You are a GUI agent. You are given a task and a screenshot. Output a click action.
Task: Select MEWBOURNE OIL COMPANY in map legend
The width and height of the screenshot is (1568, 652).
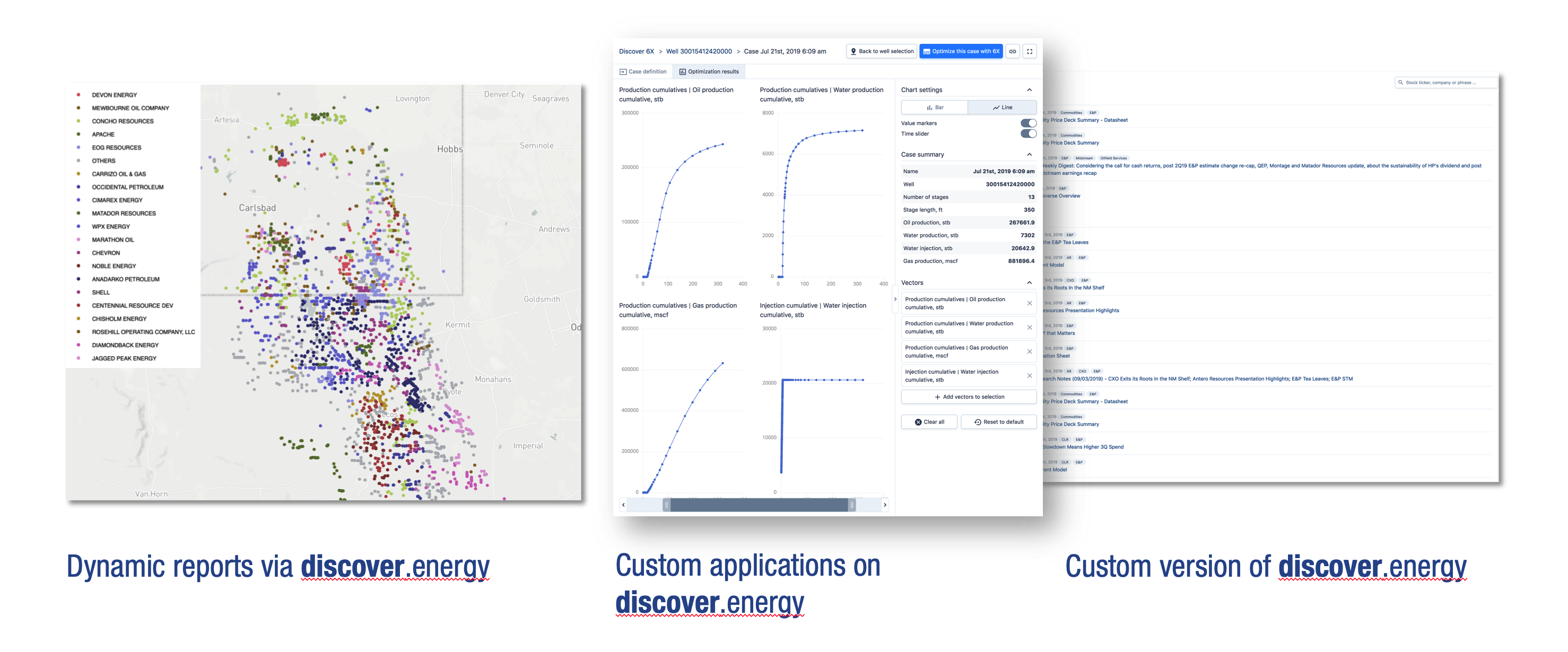130,108
